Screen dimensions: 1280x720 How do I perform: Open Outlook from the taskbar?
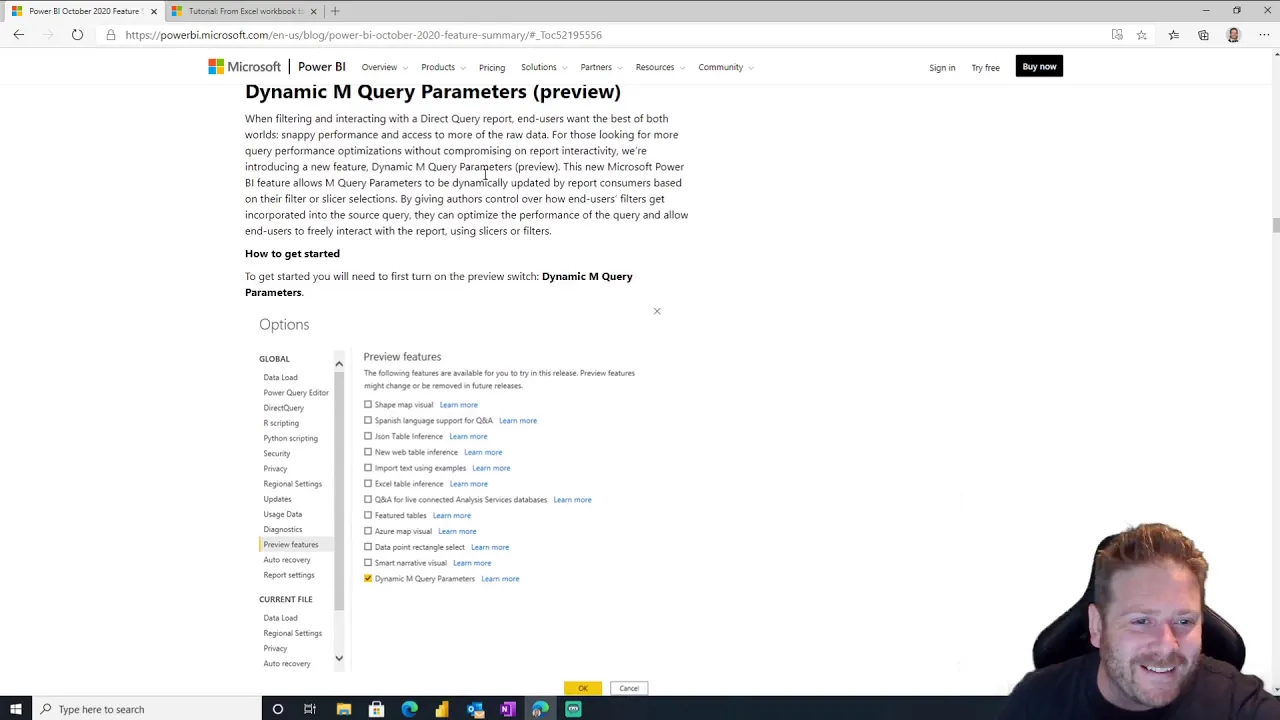[475, 709]
